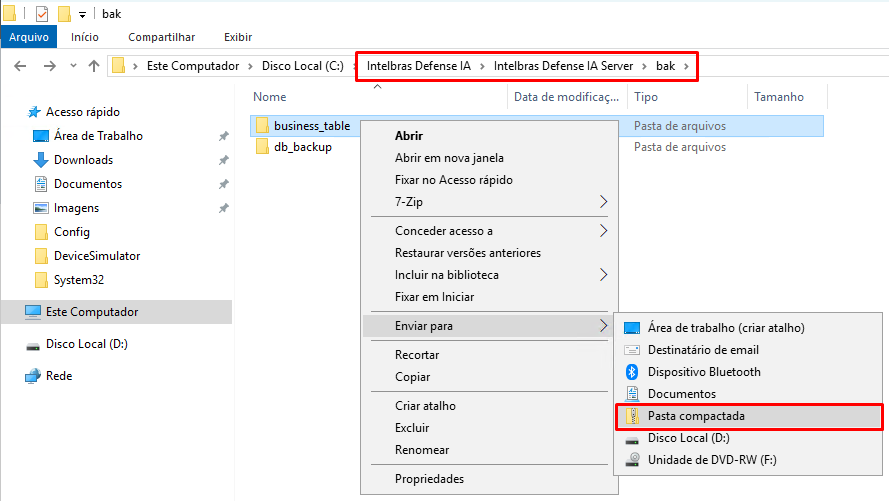Click Este Computador in address bar
The image size is (889, 501).
(x=193, y=66)
